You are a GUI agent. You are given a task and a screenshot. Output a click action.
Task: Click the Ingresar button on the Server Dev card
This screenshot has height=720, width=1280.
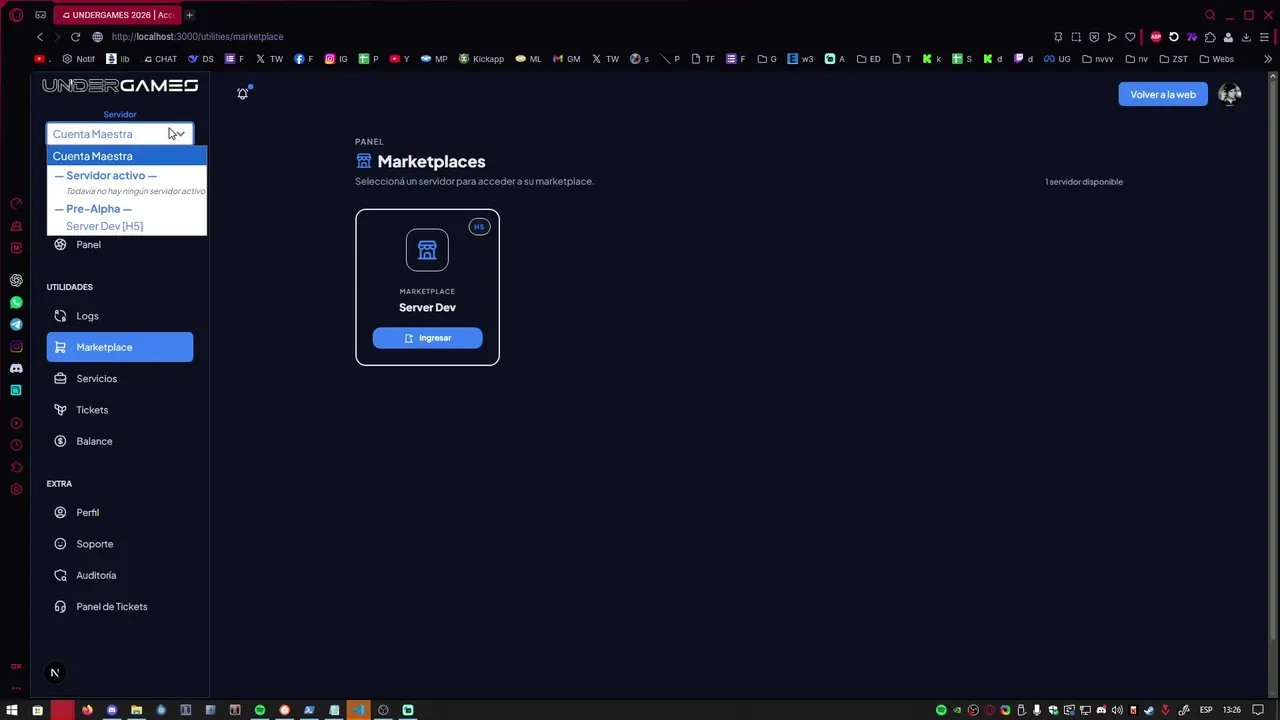pos(427,338)
